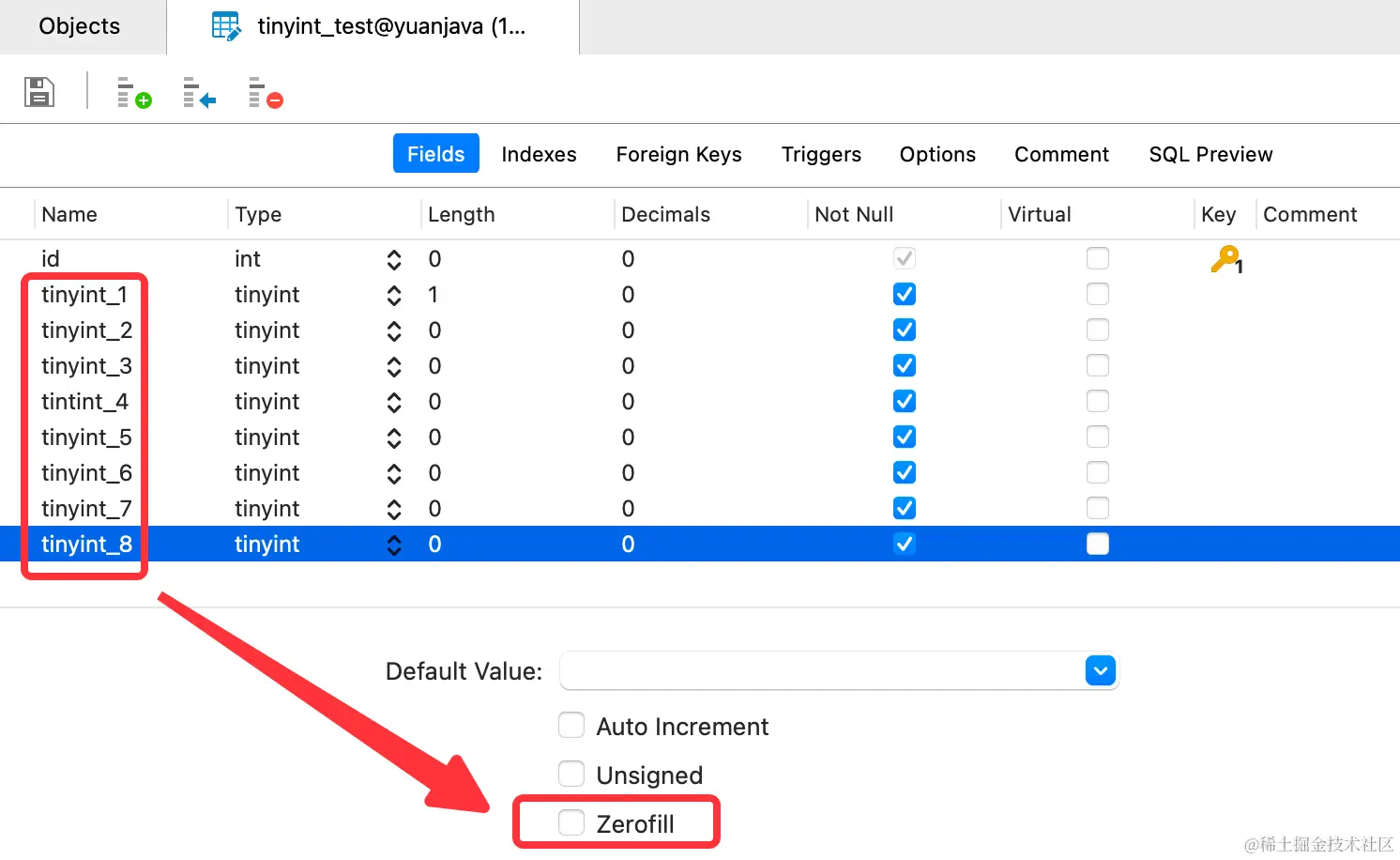Switch to the Indexes tab

(539, 154)
